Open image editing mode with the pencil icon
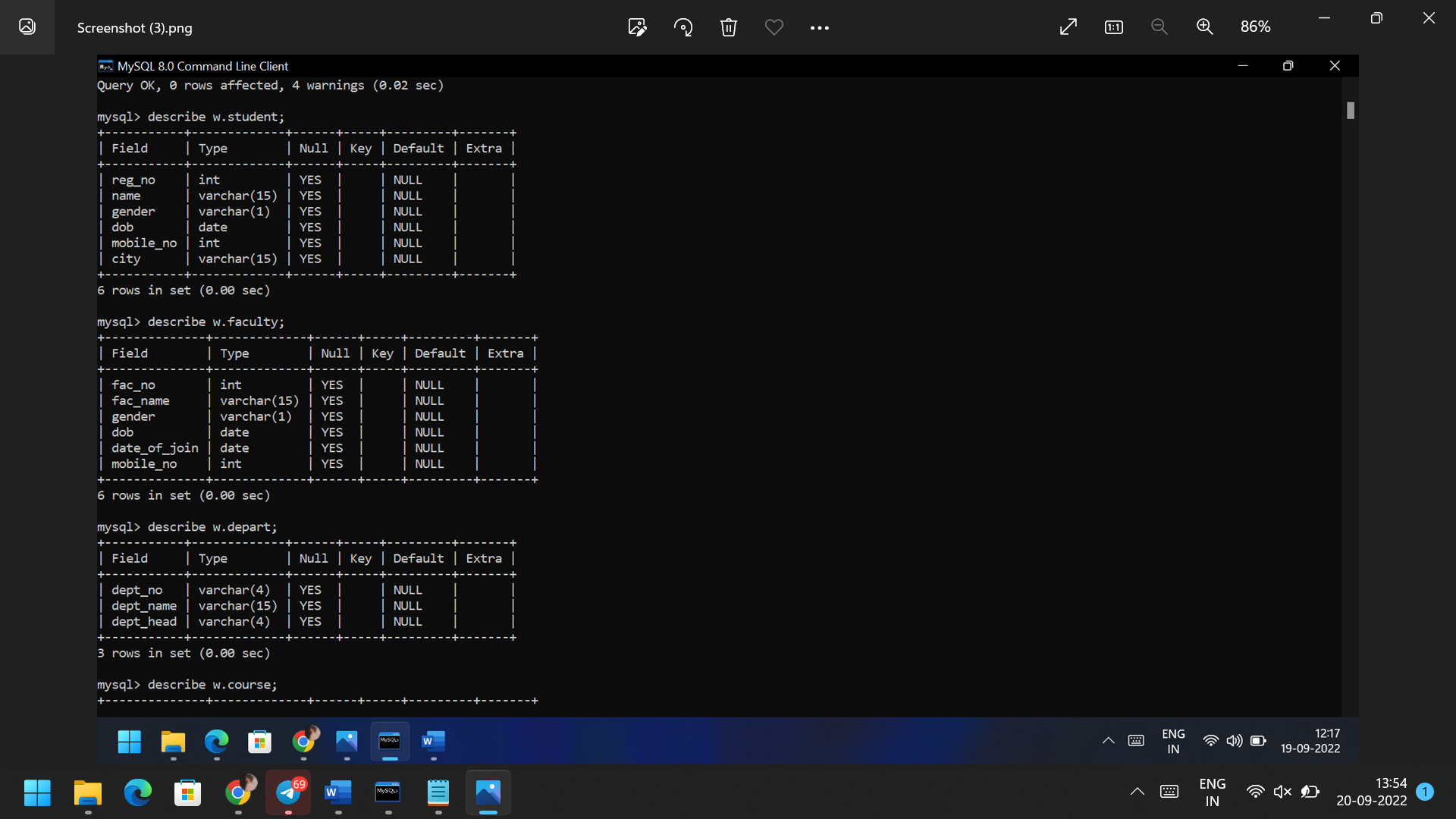Image resolution: width=1456 pixels, height=819 pixels. pyautogui.click(x=637, y=27)
